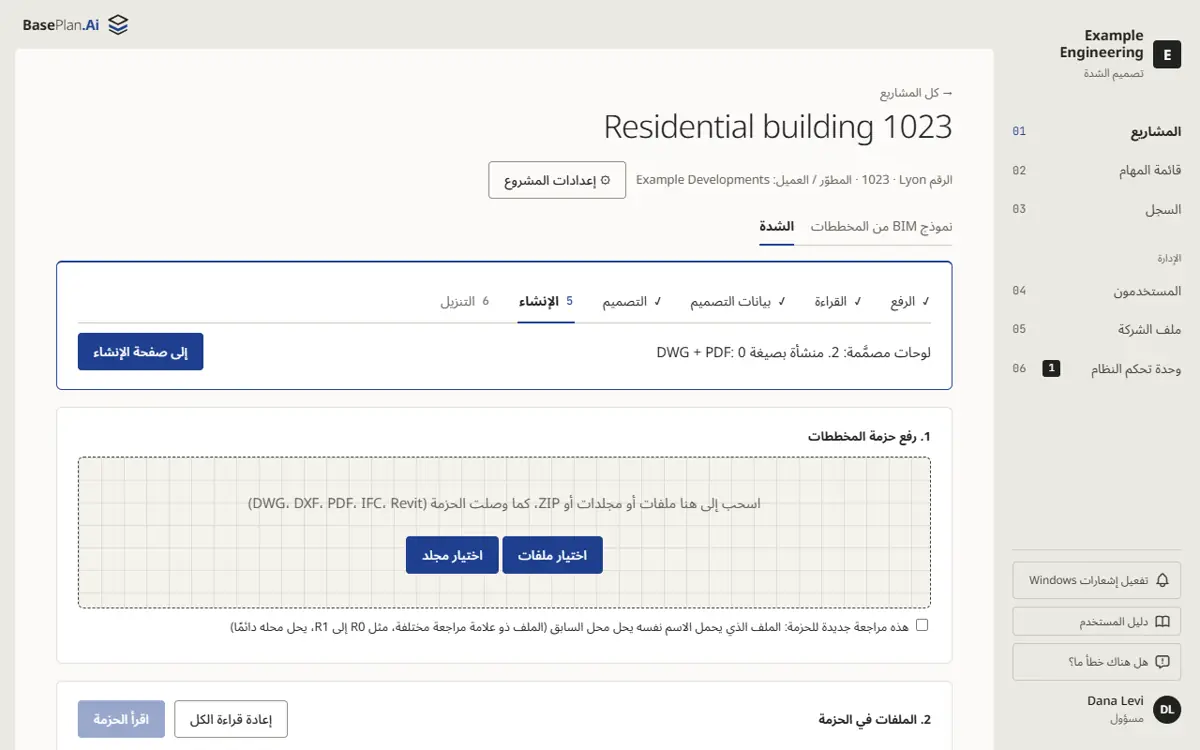Click the bell icon for Windows notifications
The image size is (1200, 750).
1162,580
